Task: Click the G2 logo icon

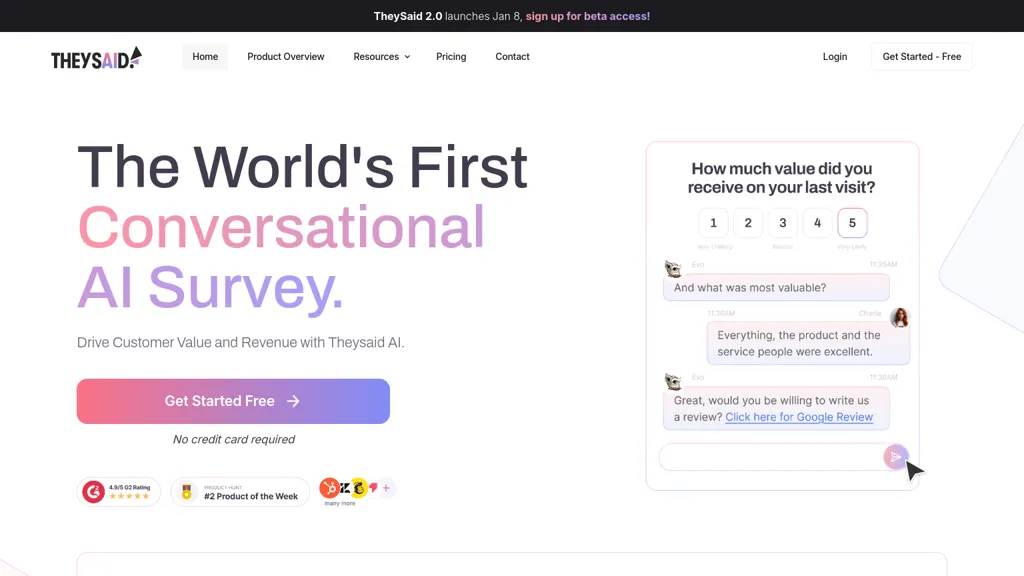Action: pos(93,491)
